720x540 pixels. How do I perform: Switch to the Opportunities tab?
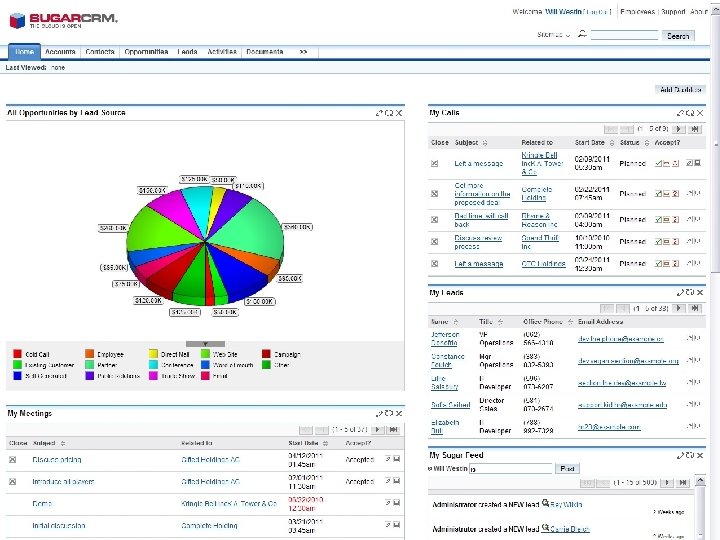[146, 52]
